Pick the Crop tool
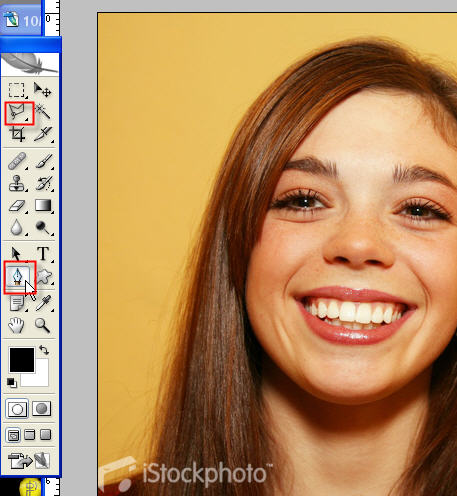 (17, 134)
